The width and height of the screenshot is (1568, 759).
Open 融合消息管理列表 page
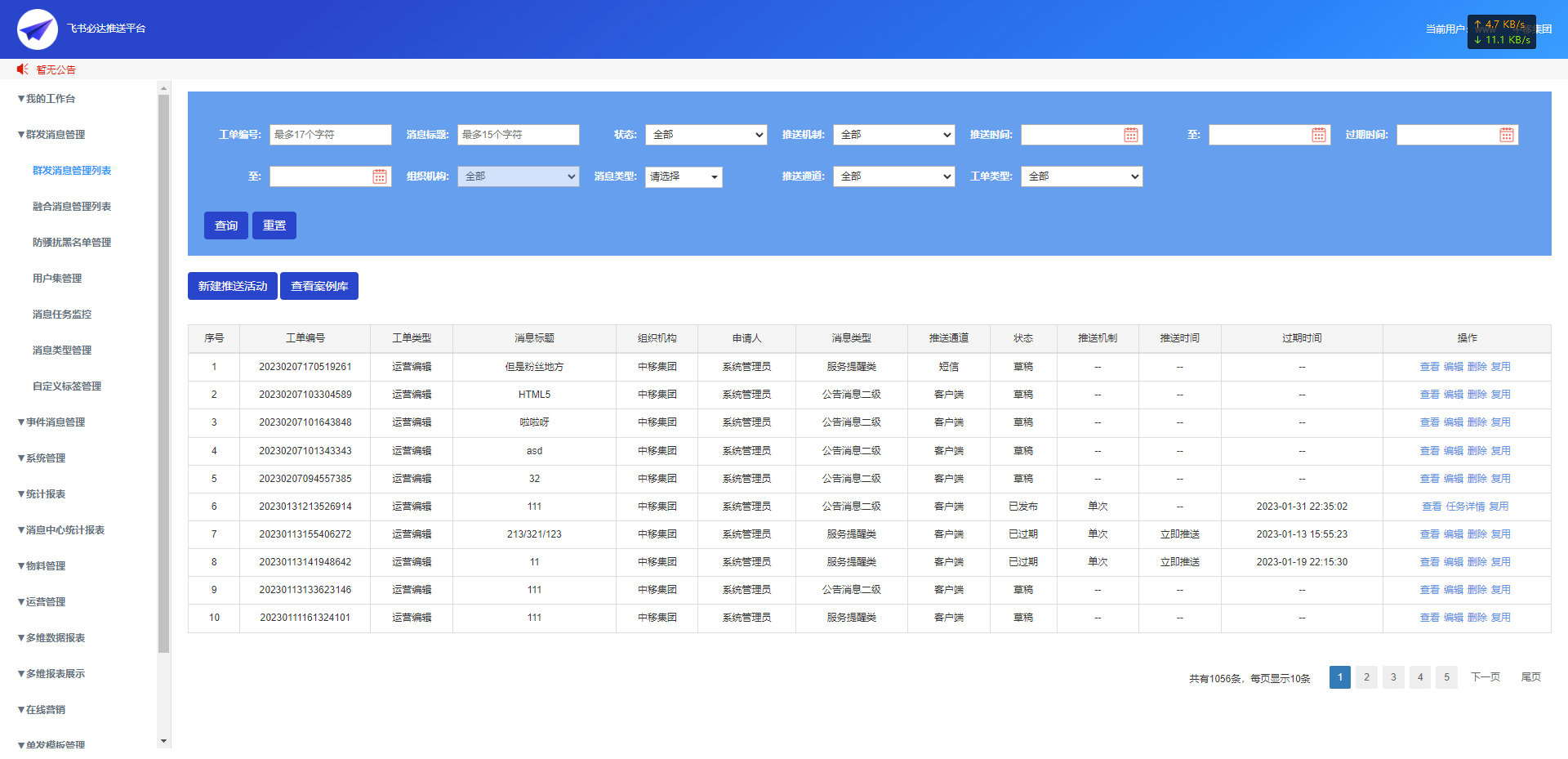[x=72, y=207]
